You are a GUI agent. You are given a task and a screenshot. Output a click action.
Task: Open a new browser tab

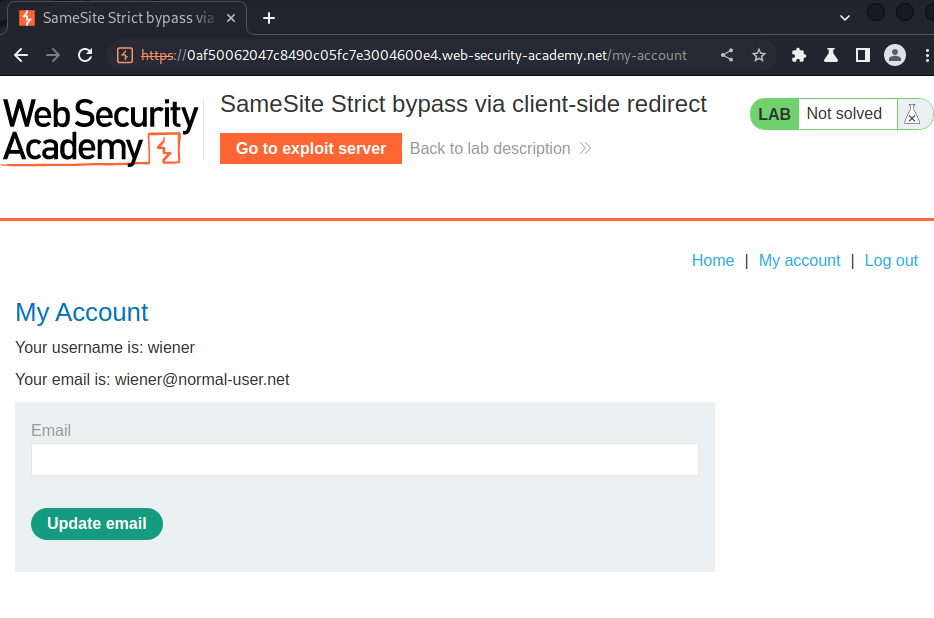click(269, 18)
